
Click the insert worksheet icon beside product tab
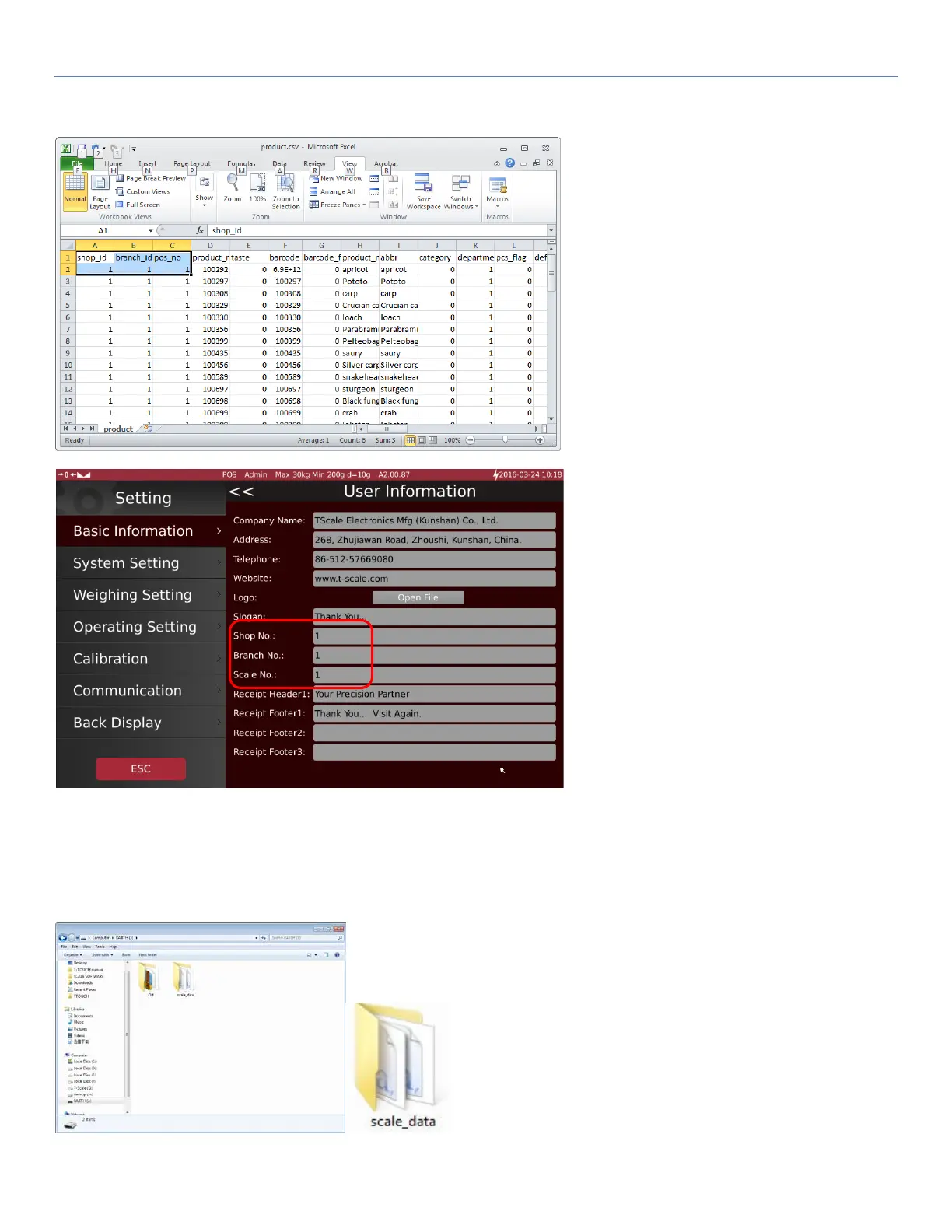[148, 429]
